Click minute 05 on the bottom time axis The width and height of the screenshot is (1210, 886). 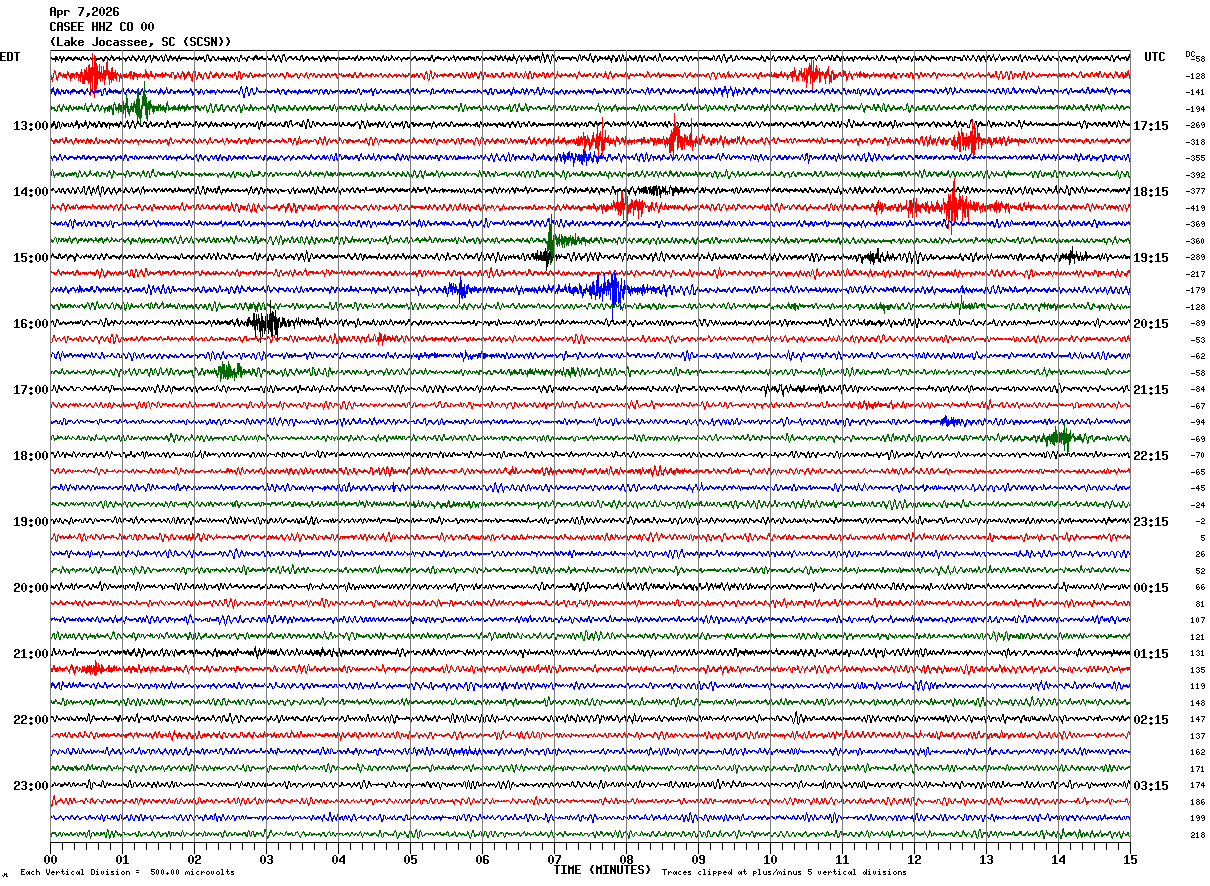pyautogui.click(x=410, y=859)
